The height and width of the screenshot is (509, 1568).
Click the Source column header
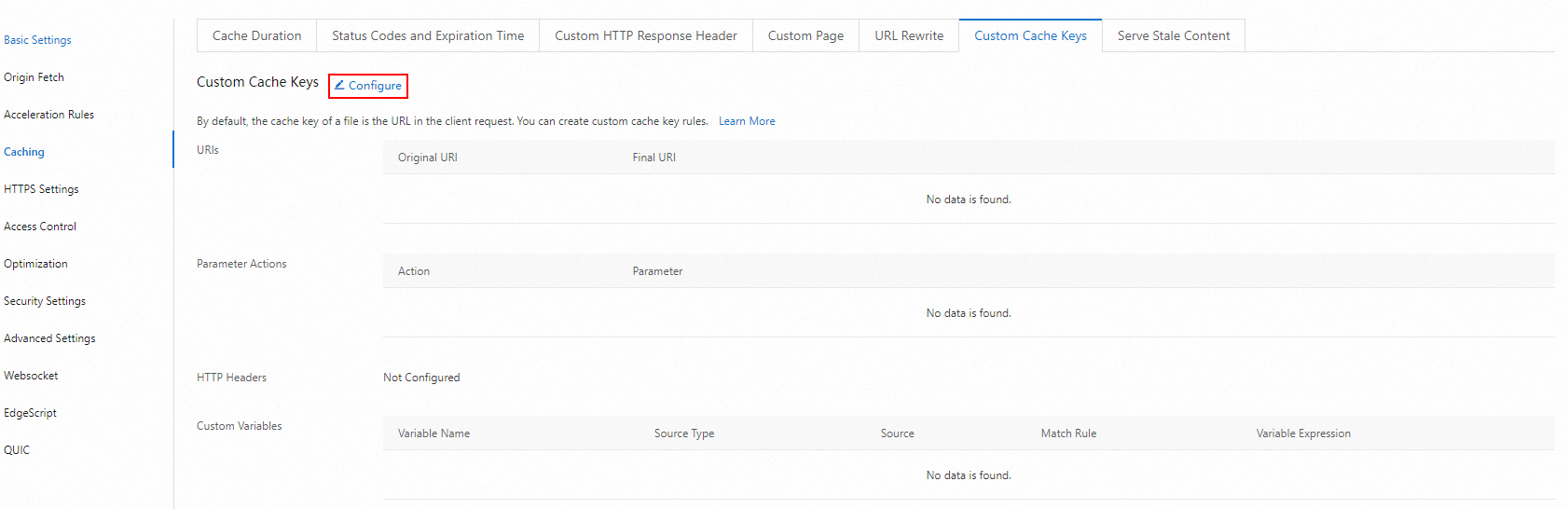[897, 433]
